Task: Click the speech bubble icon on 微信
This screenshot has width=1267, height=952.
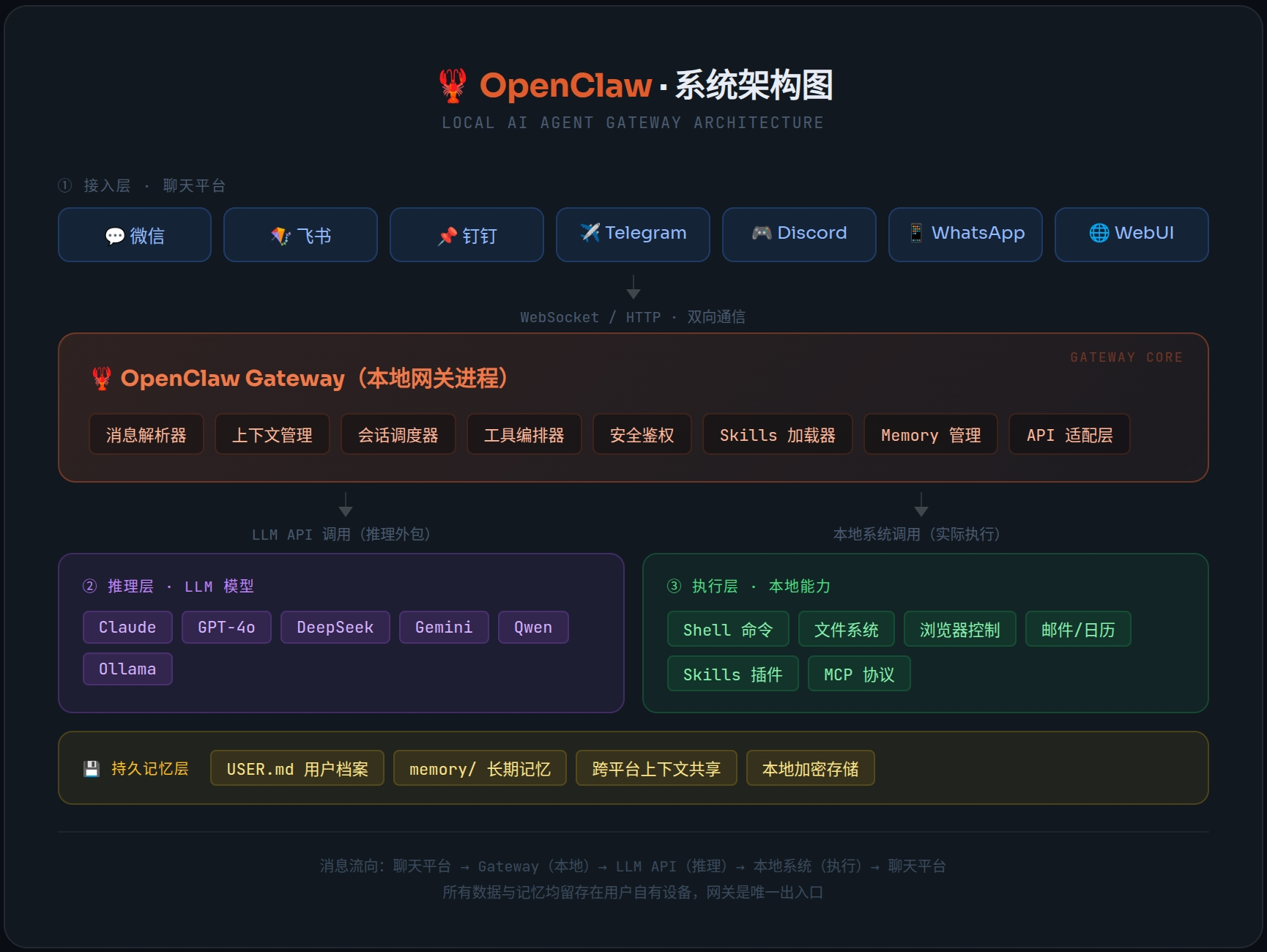Action: coord(115,236)
